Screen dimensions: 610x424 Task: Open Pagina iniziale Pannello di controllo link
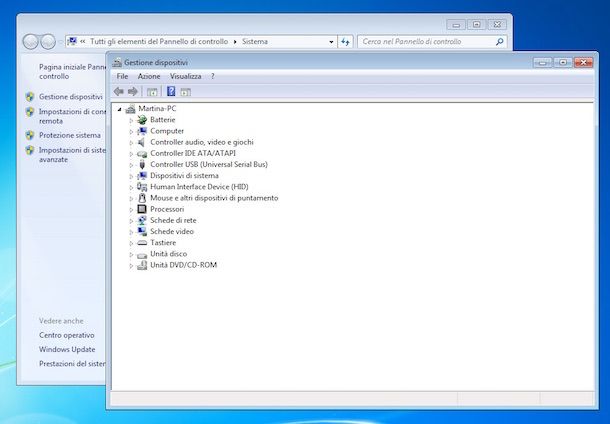[x=72, y=72]
